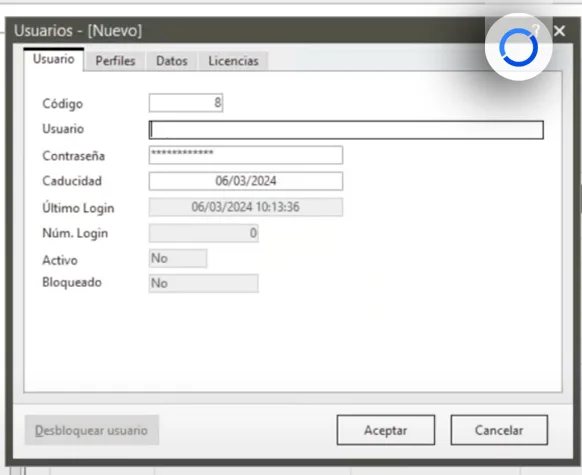Click the Bloqueado label text
This screenshot has width=582, height=475.
[x=72, y=282]
